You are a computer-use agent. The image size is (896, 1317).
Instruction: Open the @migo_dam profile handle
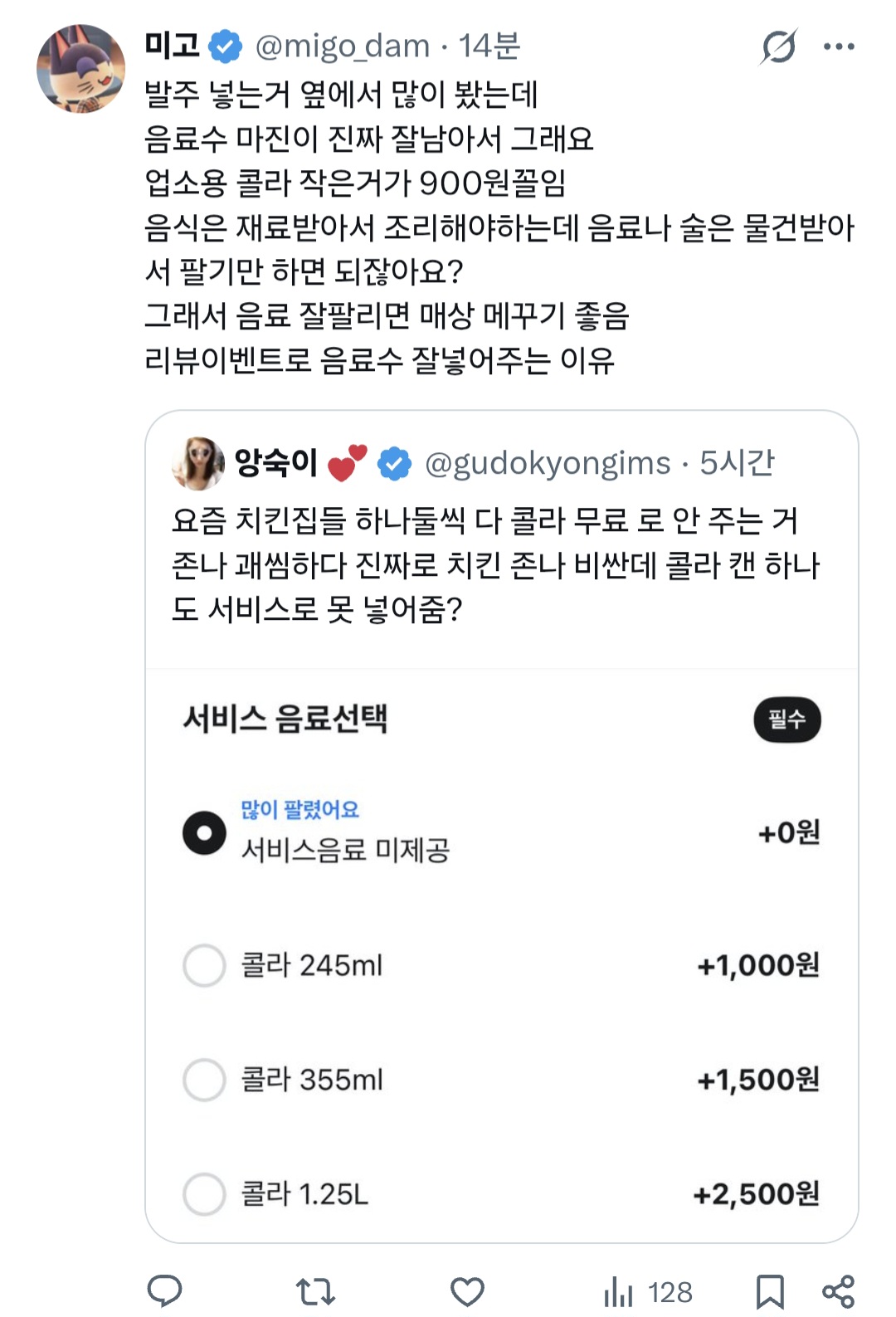[343, 46]
